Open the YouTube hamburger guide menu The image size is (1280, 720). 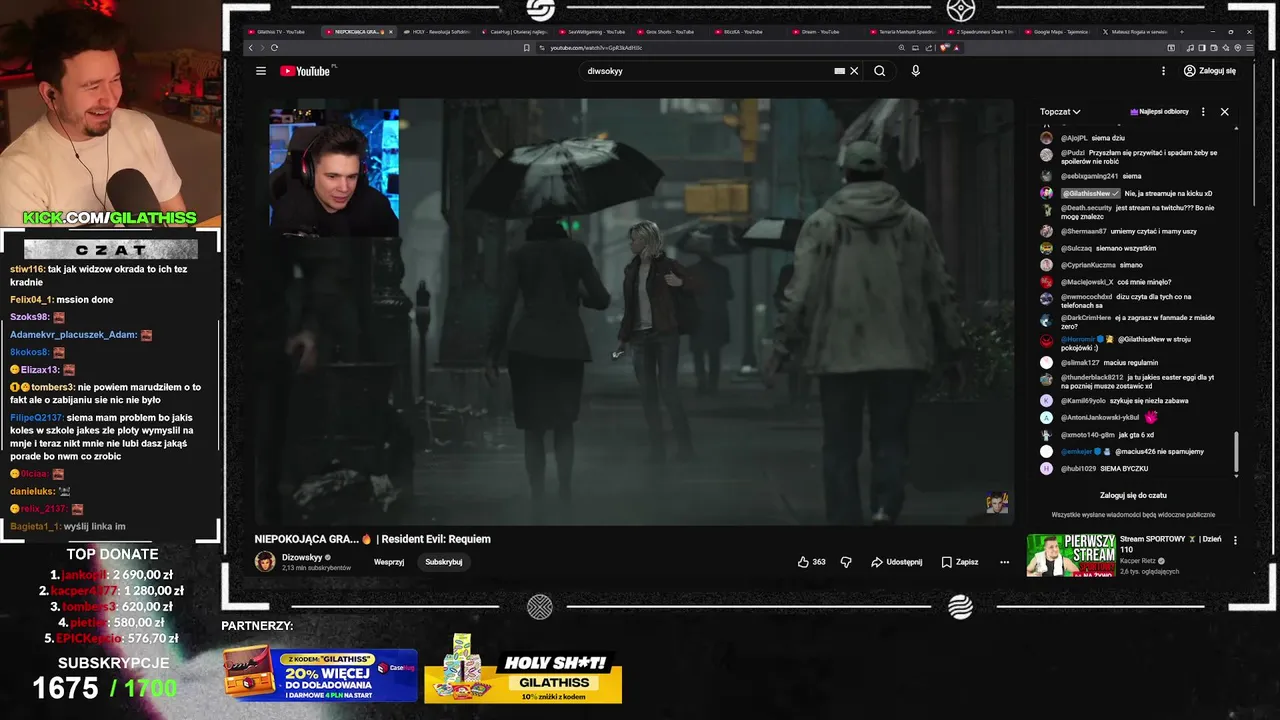pos(261,71)
